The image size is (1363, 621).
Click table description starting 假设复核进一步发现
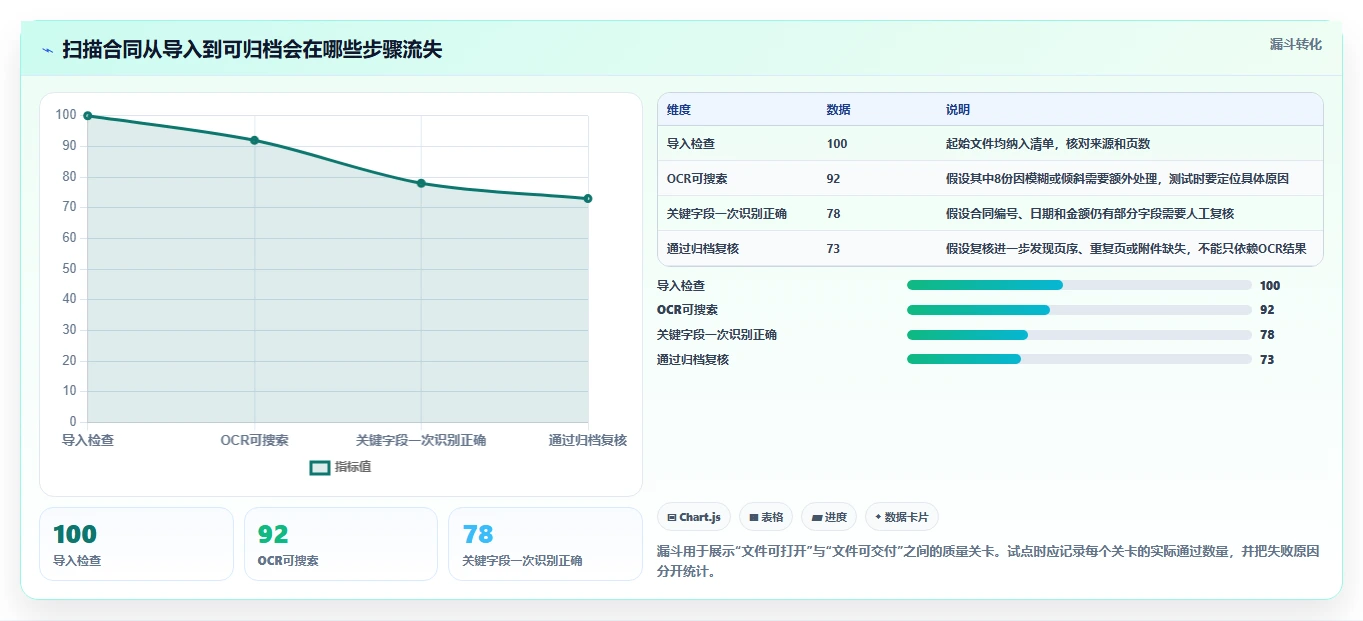pyautogui.click(x=1126, y=248)
